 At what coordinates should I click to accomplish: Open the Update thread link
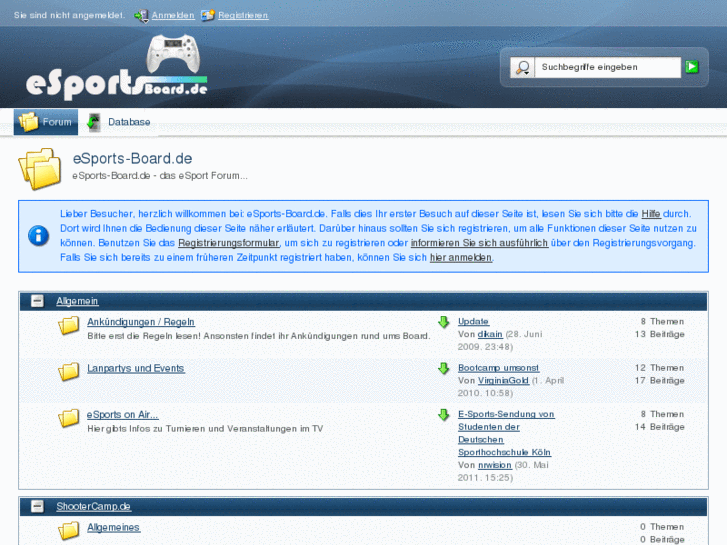tap(473, 321)
